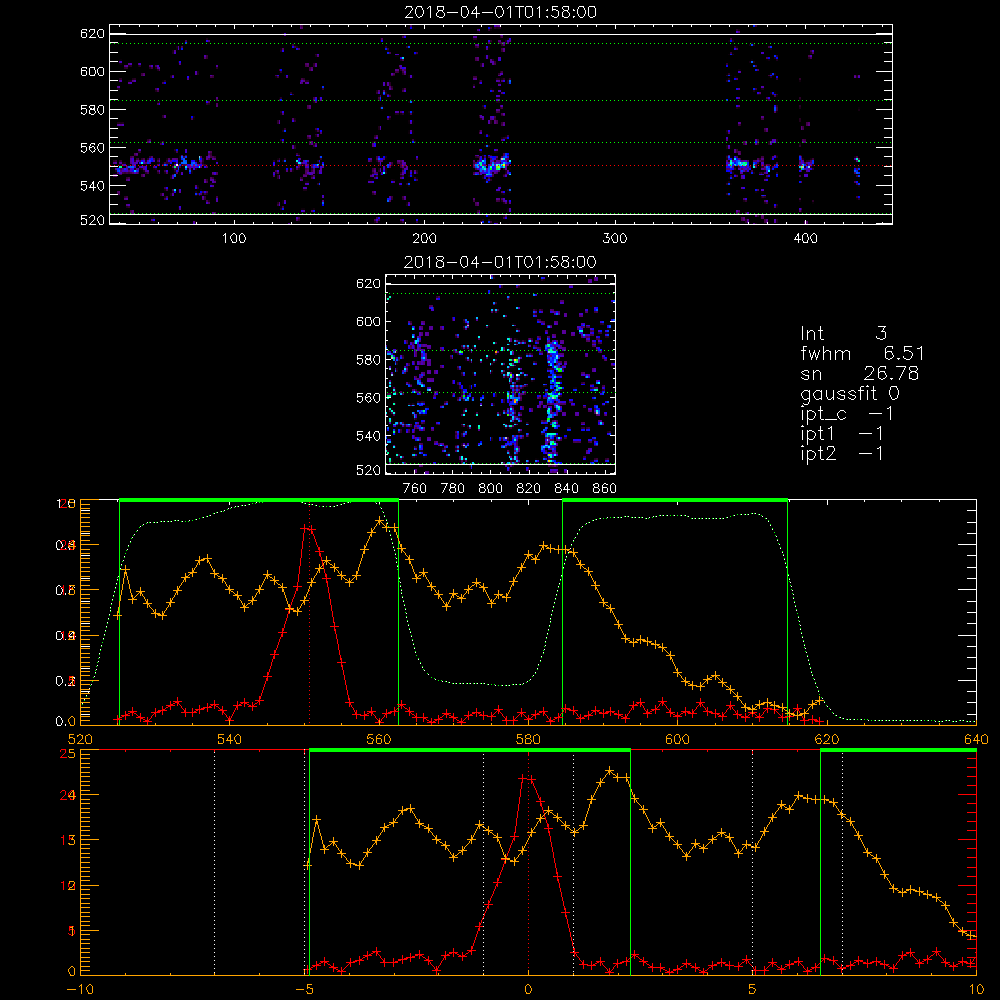Select y-axis label 560 of the small spectrogram
The width and height of the screenshot is (1000, 1000).
coord(369,398)
